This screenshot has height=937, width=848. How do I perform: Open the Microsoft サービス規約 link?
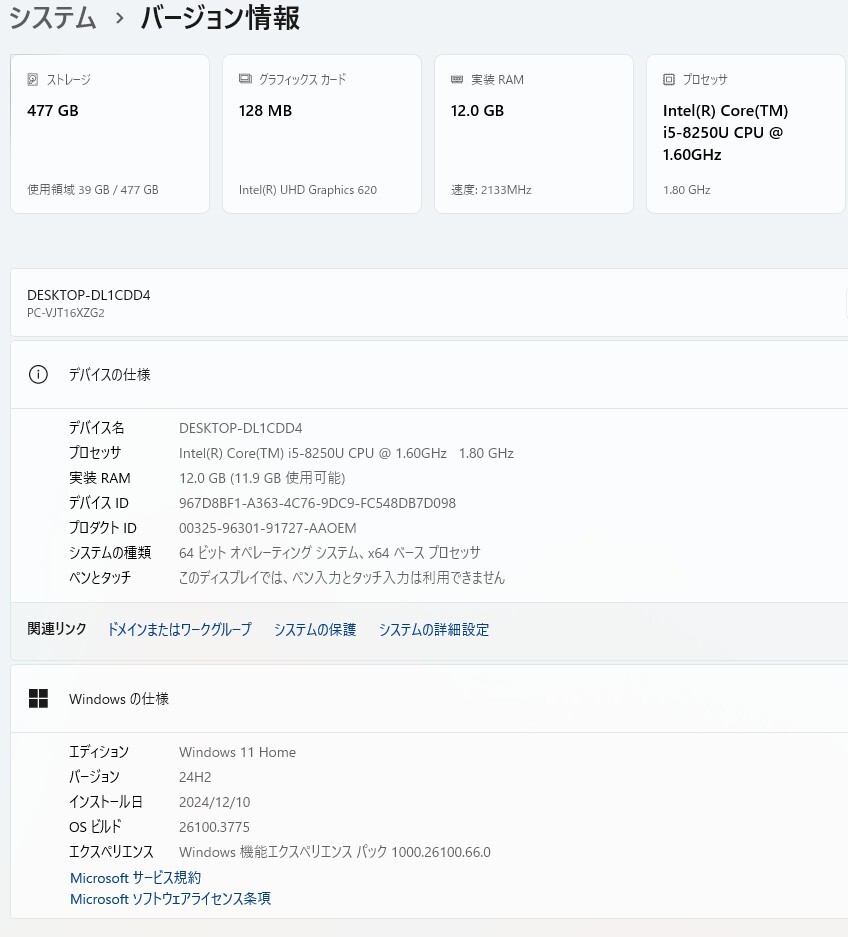(136, 878)
